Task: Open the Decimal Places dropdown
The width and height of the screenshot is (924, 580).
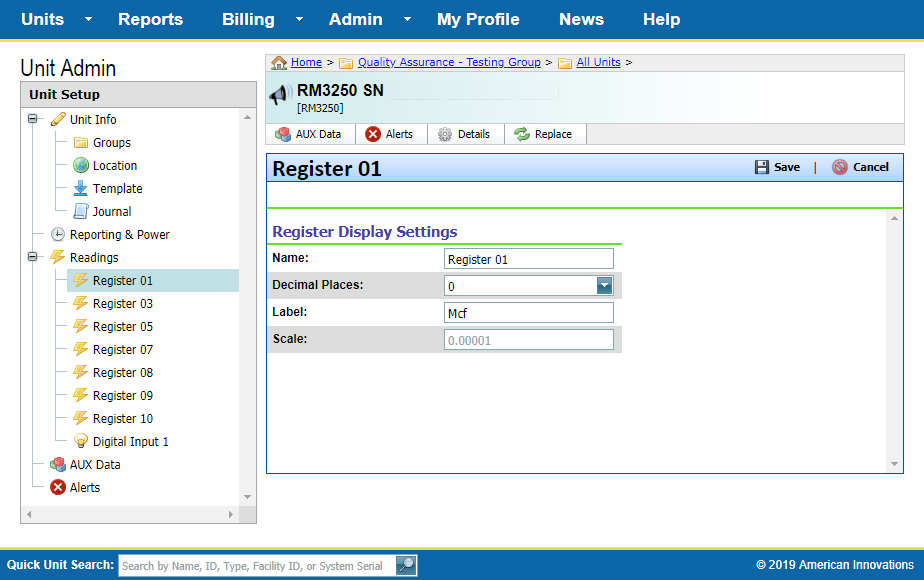Action: pos(604,286)
